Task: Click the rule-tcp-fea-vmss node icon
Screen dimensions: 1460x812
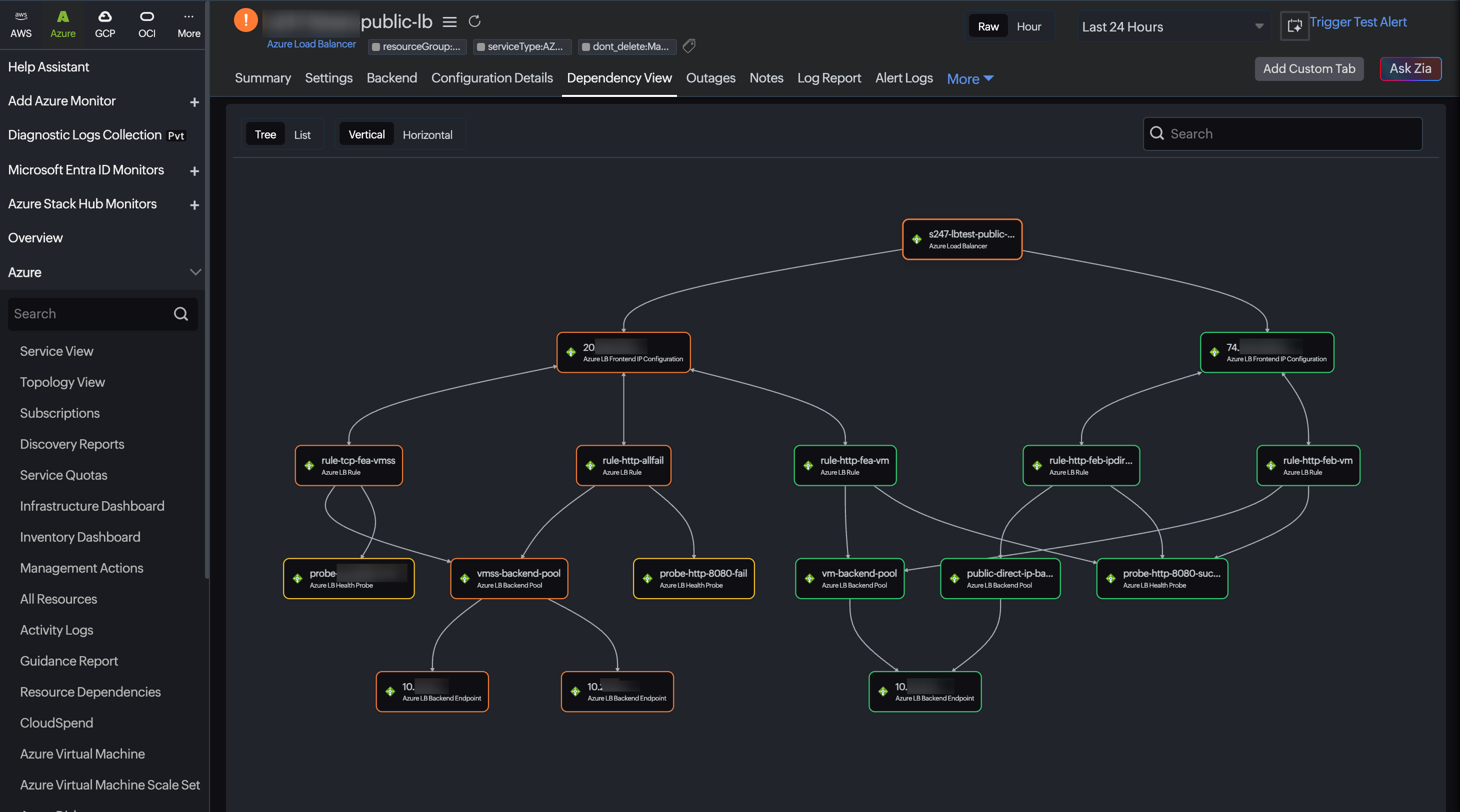Action: point(309,465)
